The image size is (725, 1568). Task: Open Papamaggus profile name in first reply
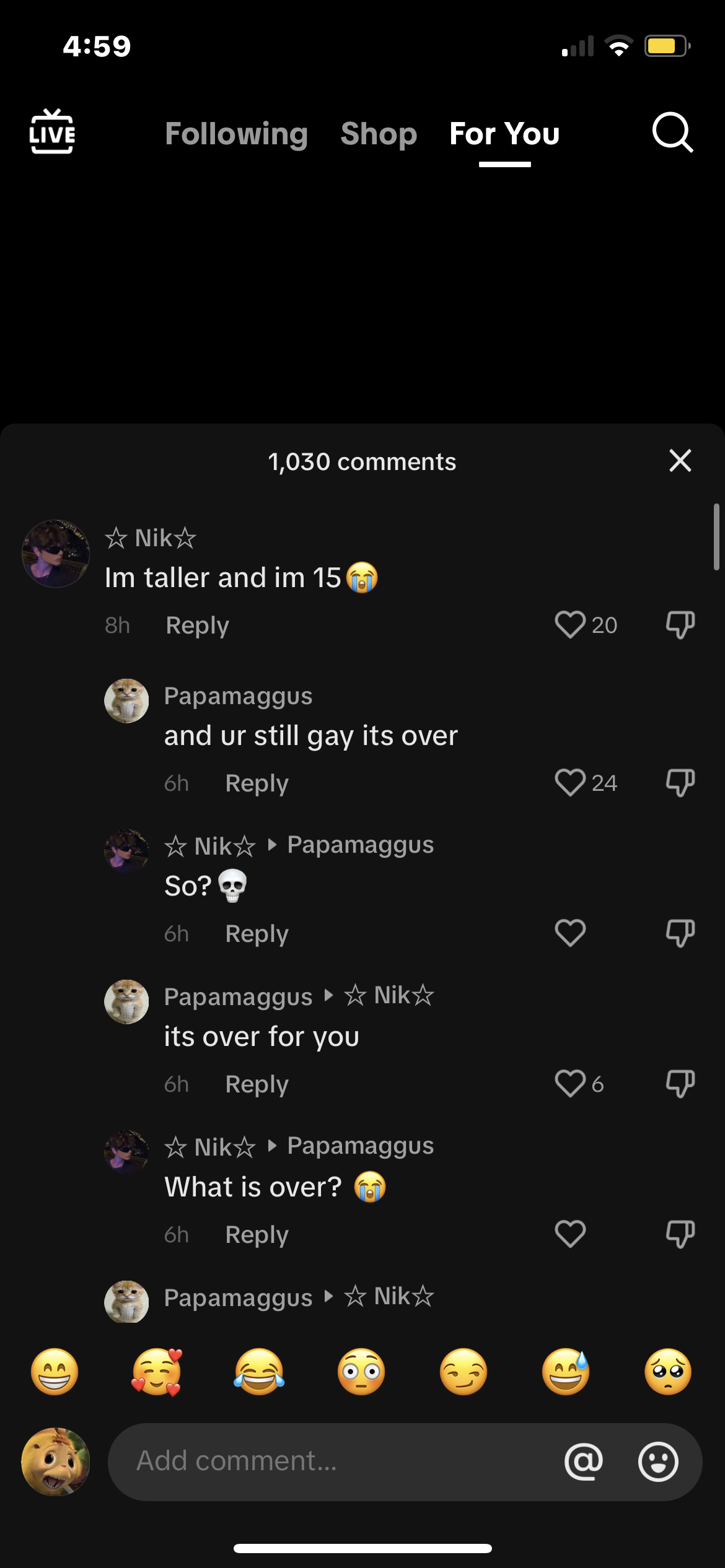pos(238,696)
